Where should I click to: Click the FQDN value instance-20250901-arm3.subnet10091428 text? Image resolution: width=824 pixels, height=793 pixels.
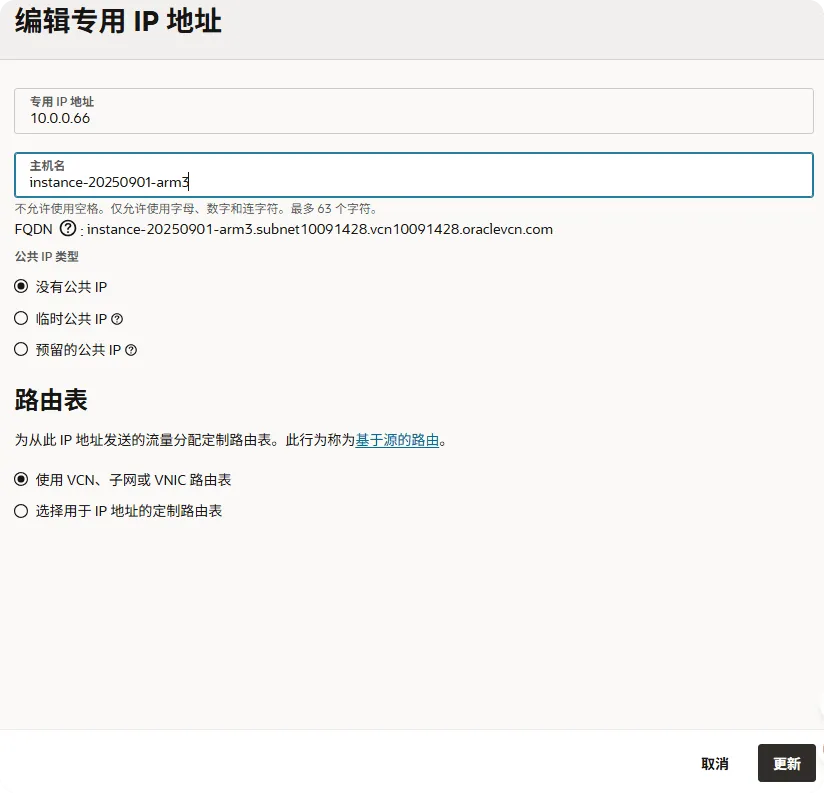click(320, 230)
